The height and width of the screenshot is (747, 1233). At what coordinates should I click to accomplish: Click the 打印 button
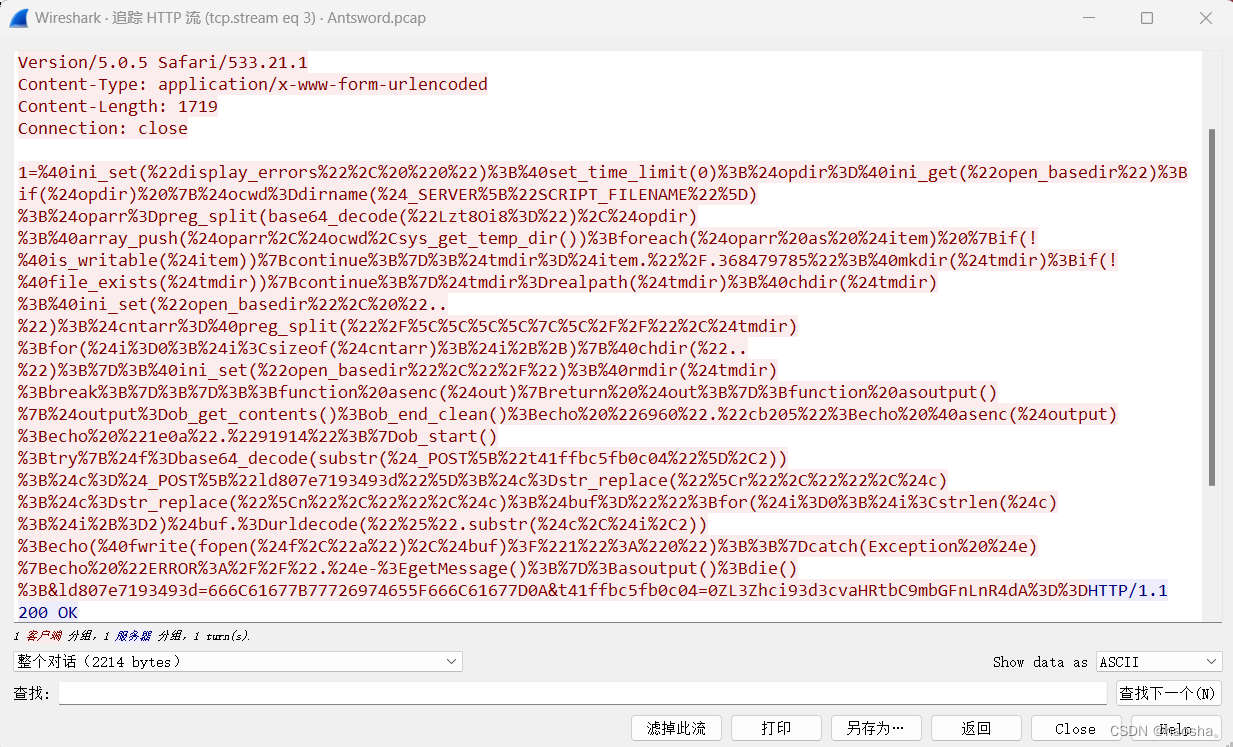pyautogui.click(x=776, y=728)
